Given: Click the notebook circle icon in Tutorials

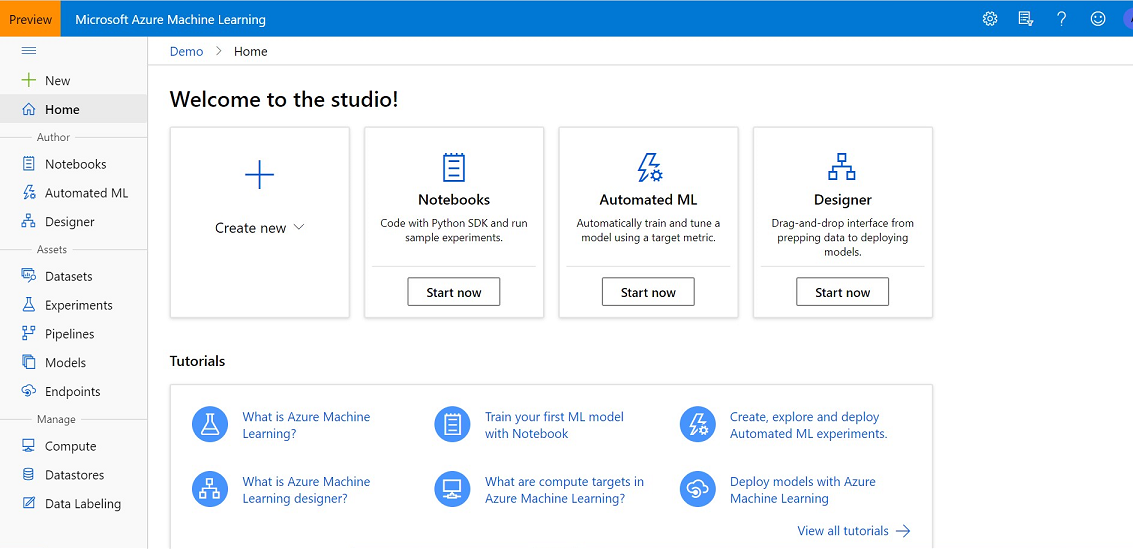Looking at the screenshot, I should click(452, 425).
